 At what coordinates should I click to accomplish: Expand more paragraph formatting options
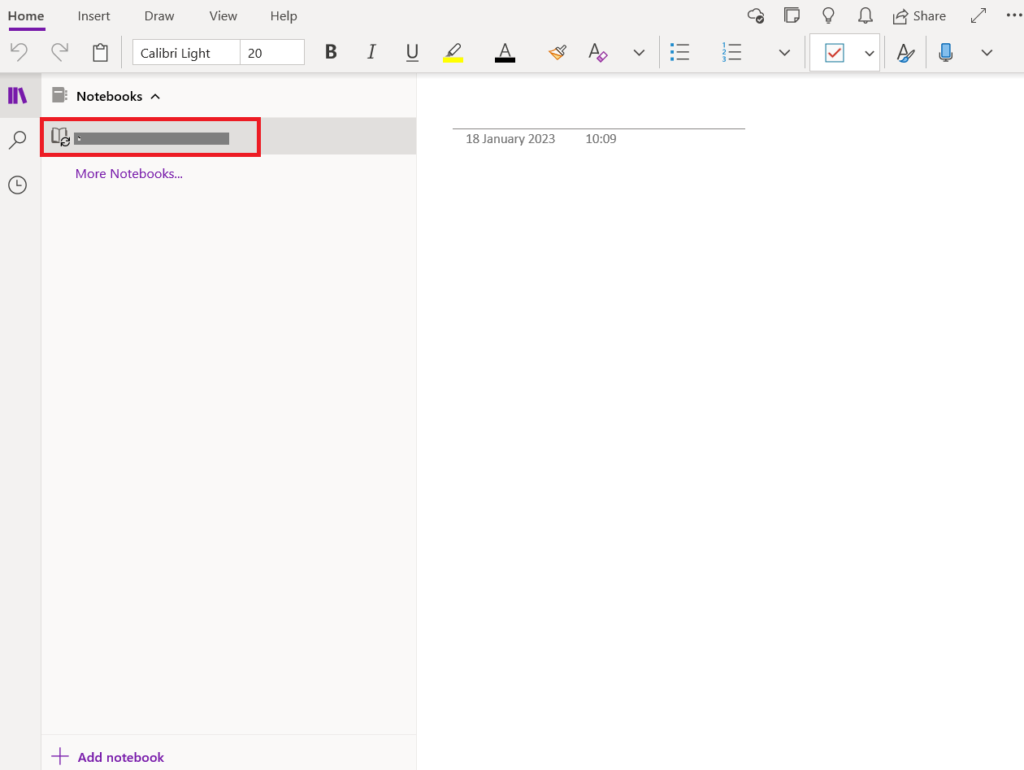(x=784, y=53)
